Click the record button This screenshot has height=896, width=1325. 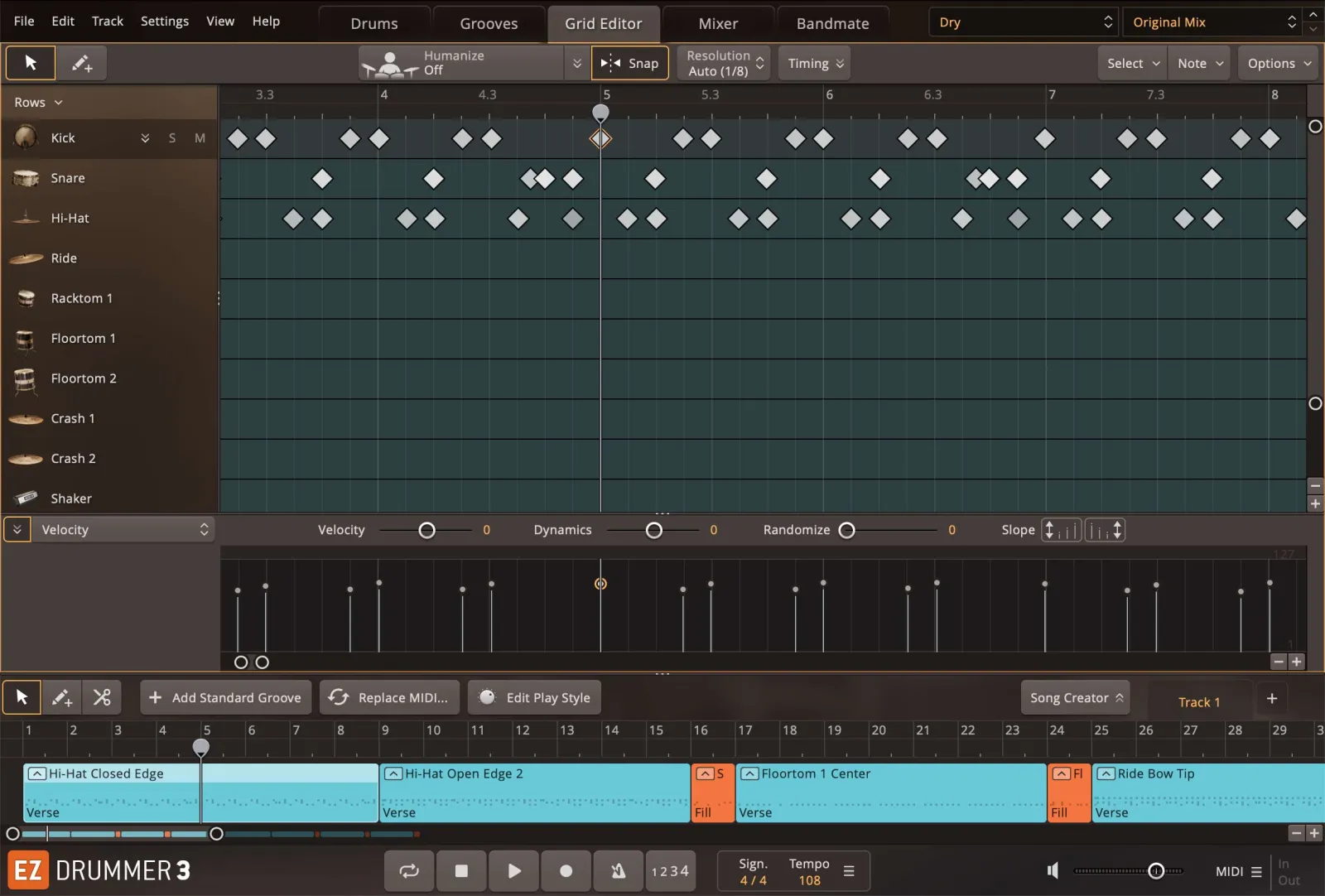566,870
